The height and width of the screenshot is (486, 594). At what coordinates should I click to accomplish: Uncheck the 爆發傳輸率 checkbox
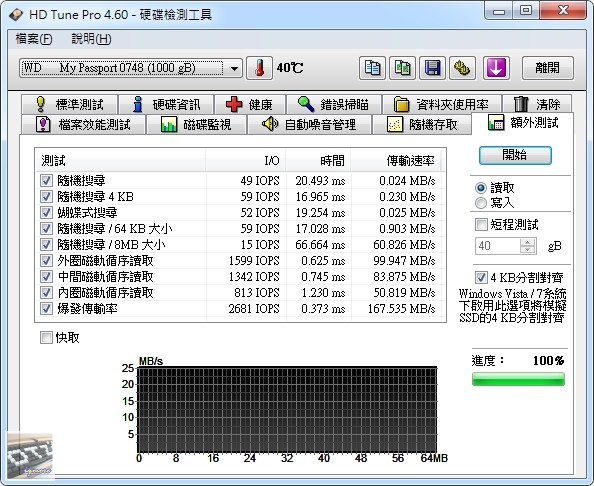pyautogui.click(x=46, y=309)
